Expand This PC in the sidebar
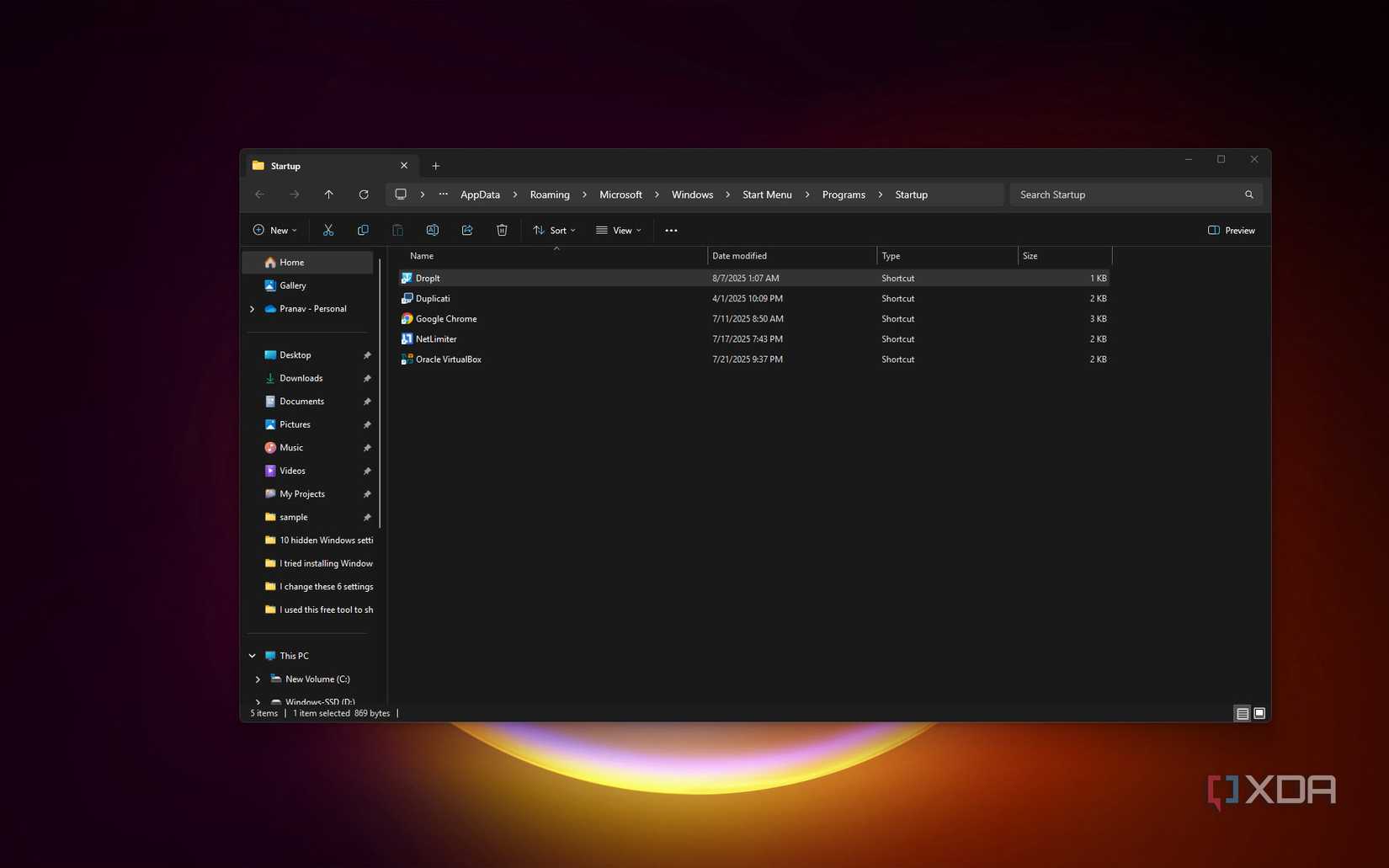 tap(251, 655)
